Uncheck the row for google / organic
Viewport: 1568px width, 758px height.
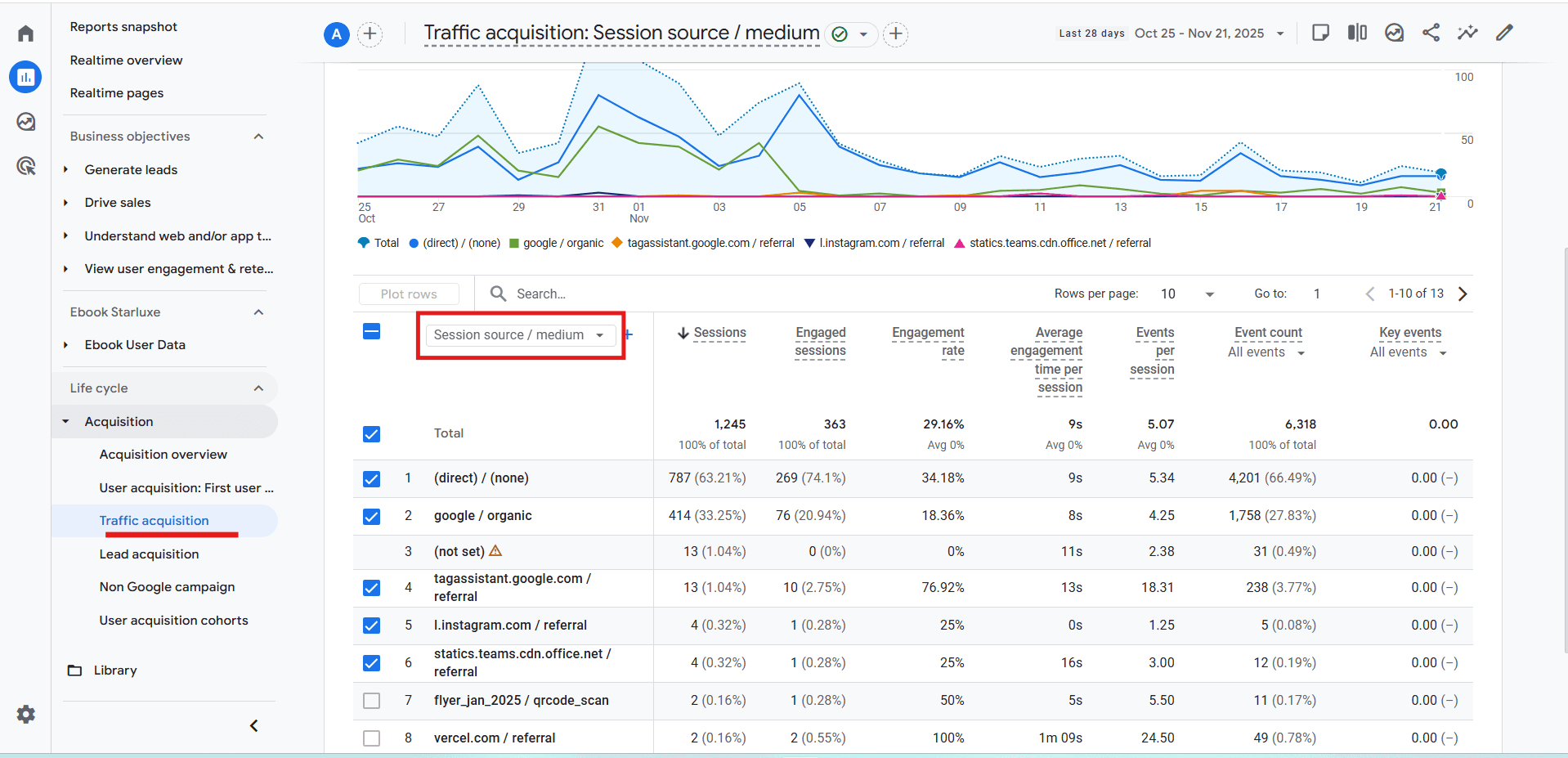(x=372, y=516)
